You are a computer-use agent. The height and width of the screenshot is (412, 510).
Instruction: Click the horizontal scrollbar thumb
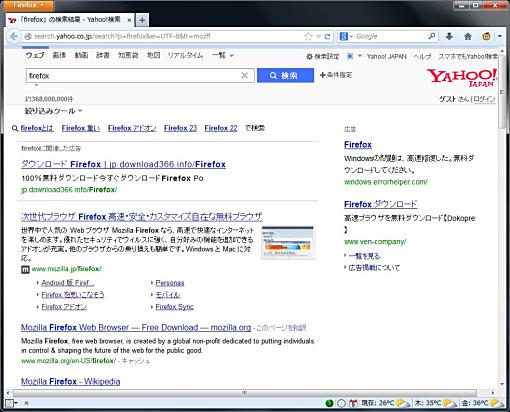244,393
